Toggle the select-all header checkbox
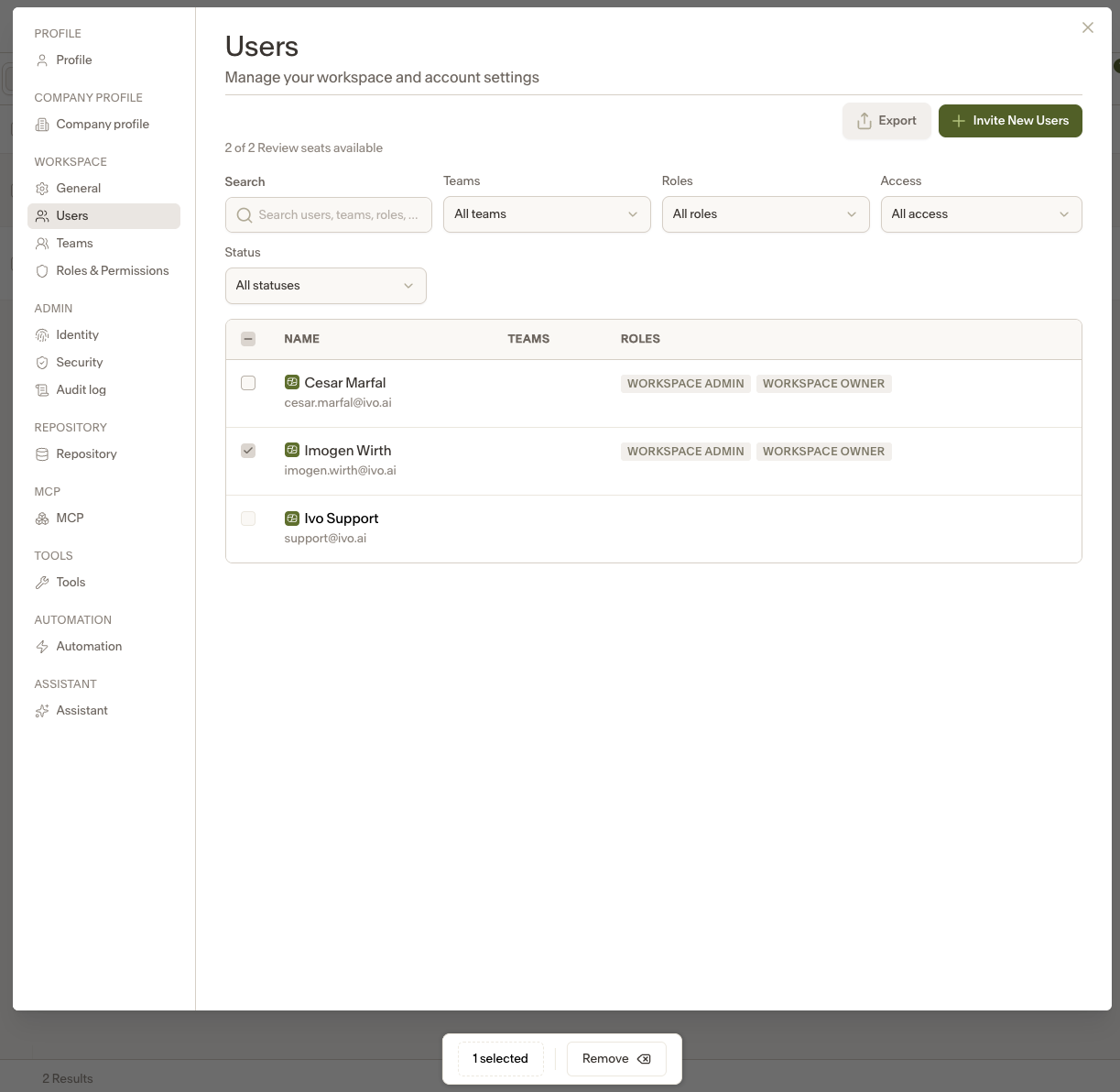 (248, 339)
